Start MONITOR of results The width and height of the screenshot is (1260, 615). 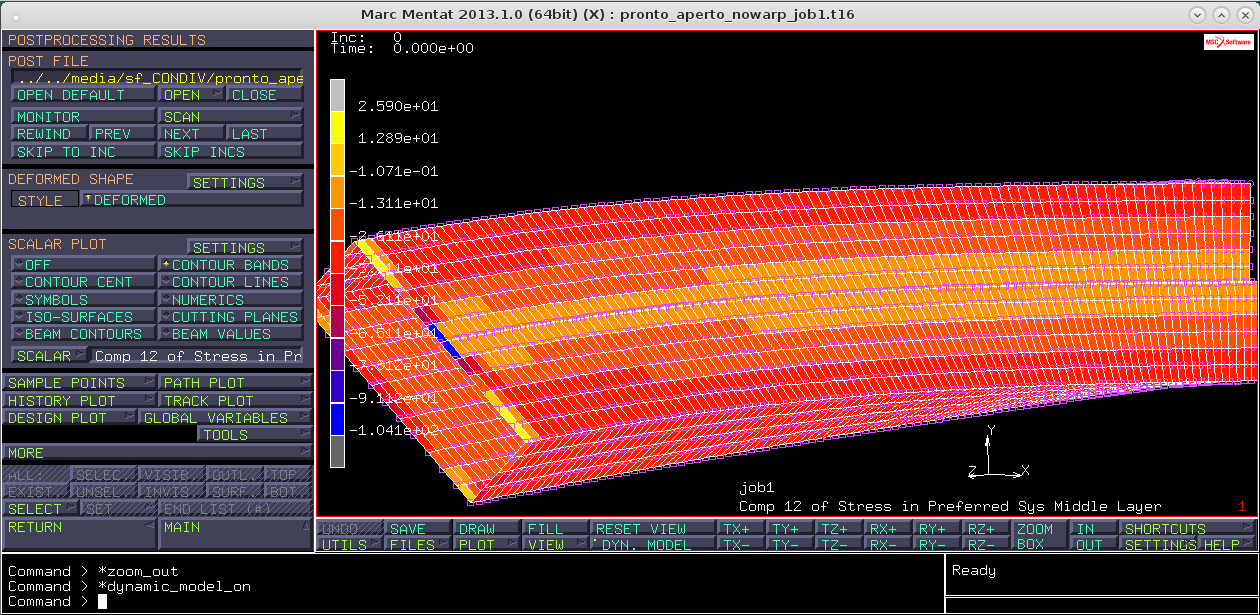pos(84,116)
